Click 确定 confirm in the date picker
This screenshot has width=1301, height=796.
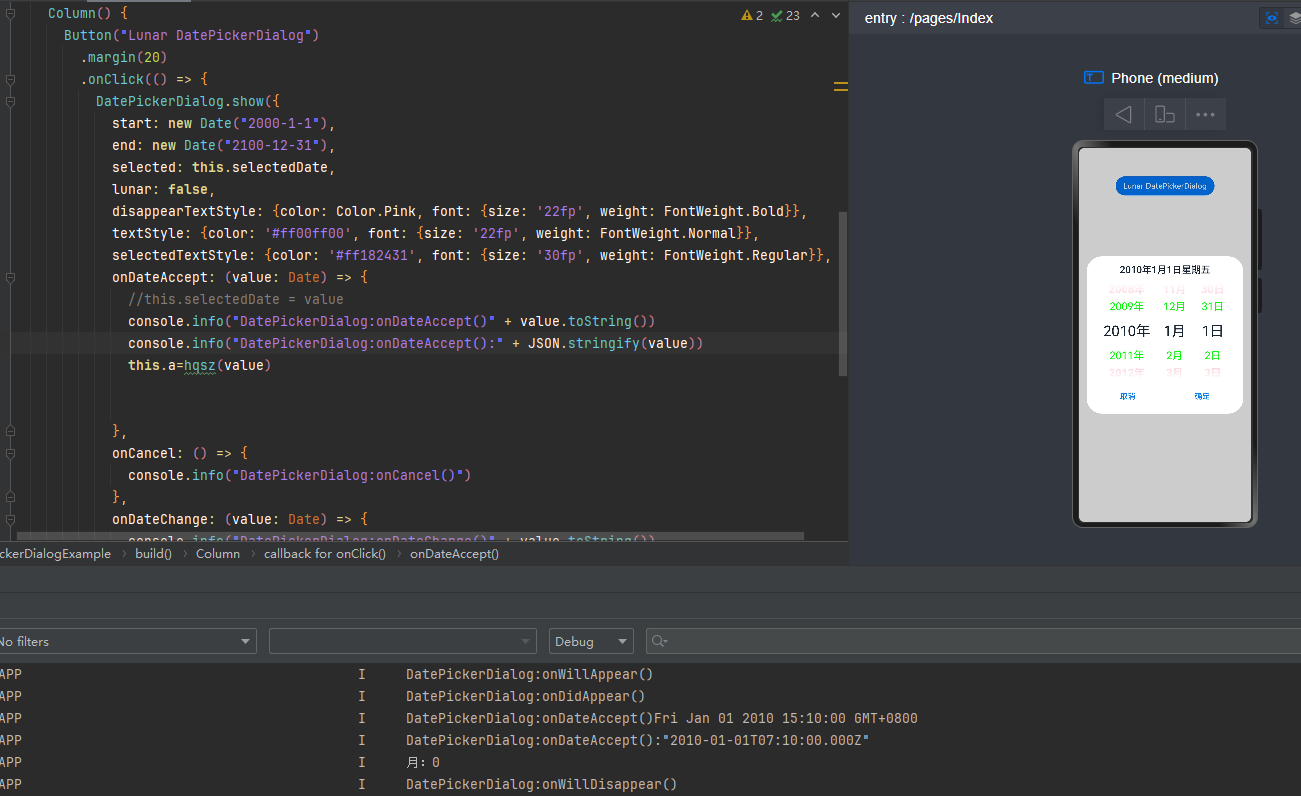tap(1201, 396)
